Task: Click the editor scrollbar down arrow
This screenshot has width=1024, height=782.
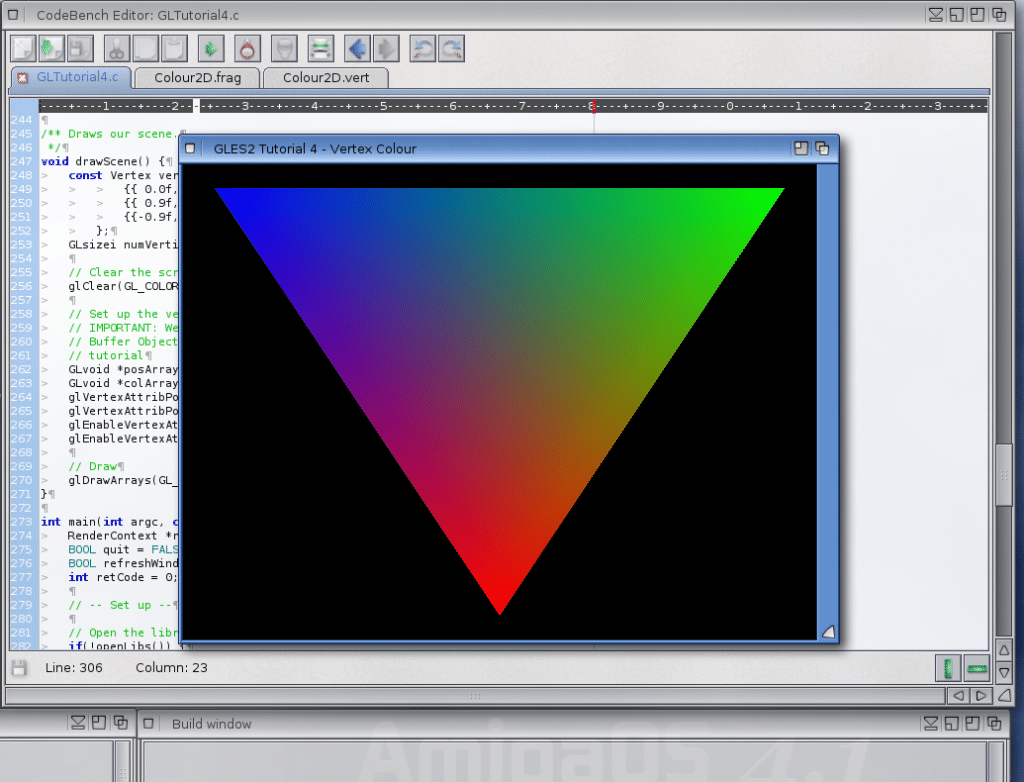Action: (x=1004, y=672)
